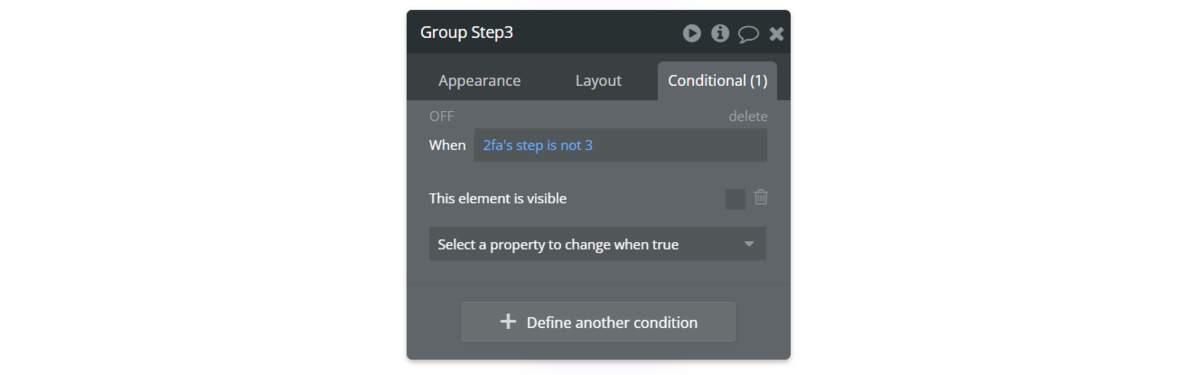This screenshot has height=375, width=1200.
Task: Check the This element is visible box
Action: tap(735, 199)
